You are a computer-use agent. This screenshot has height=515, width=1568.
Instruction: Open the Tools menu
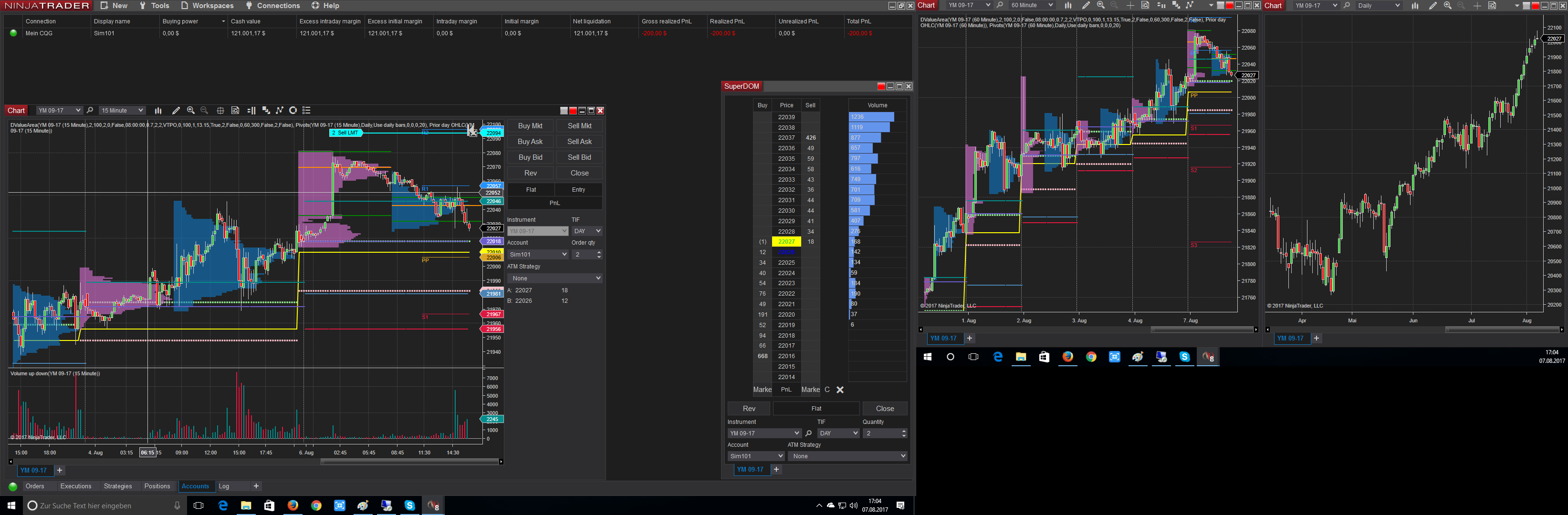point(155,5)
